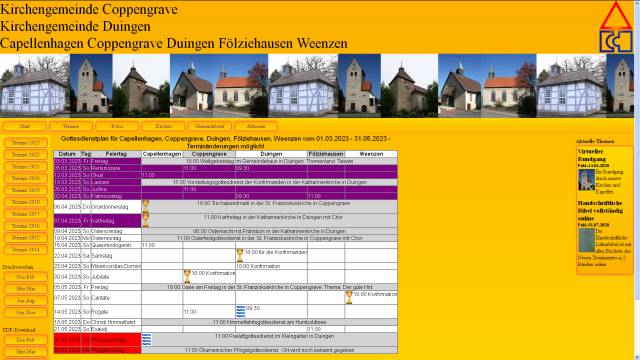Click the Weenzen column header

coord(371,154)
